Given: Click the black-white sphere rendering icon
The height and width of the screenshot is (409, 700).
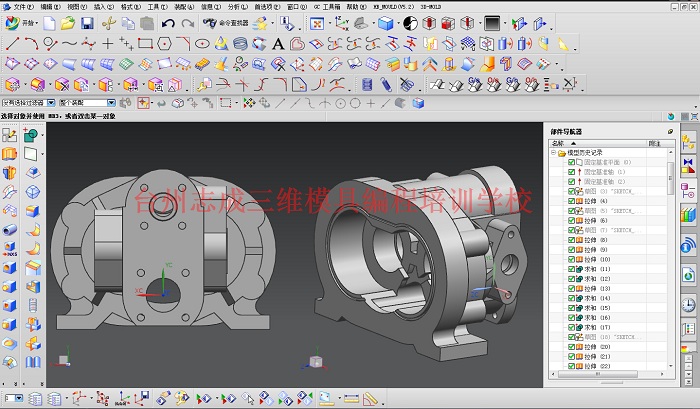Looking at the screenshot, I should (410, 23).
